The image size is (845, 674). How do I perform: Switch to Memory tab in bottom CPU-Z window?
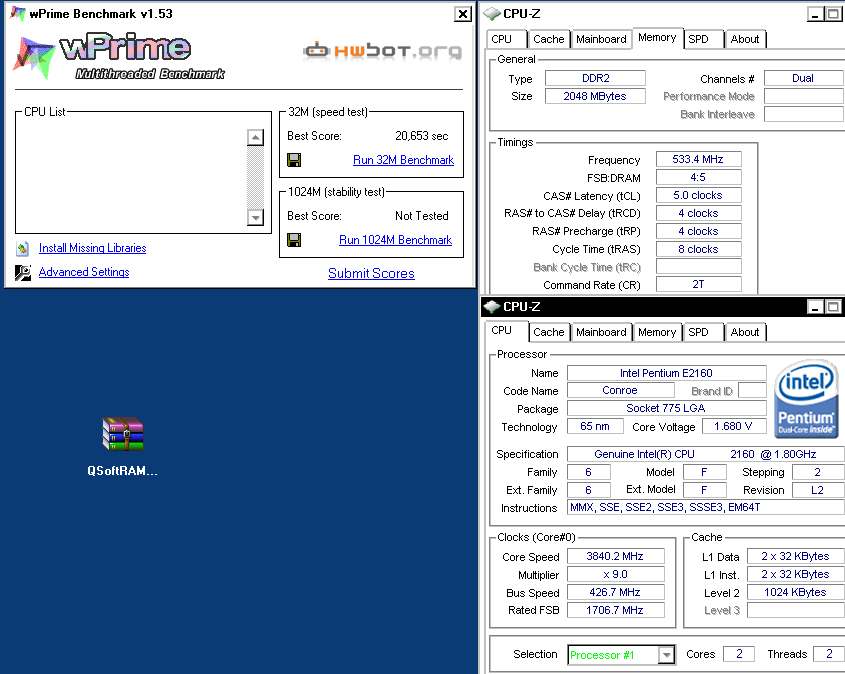tap(657, 332)
